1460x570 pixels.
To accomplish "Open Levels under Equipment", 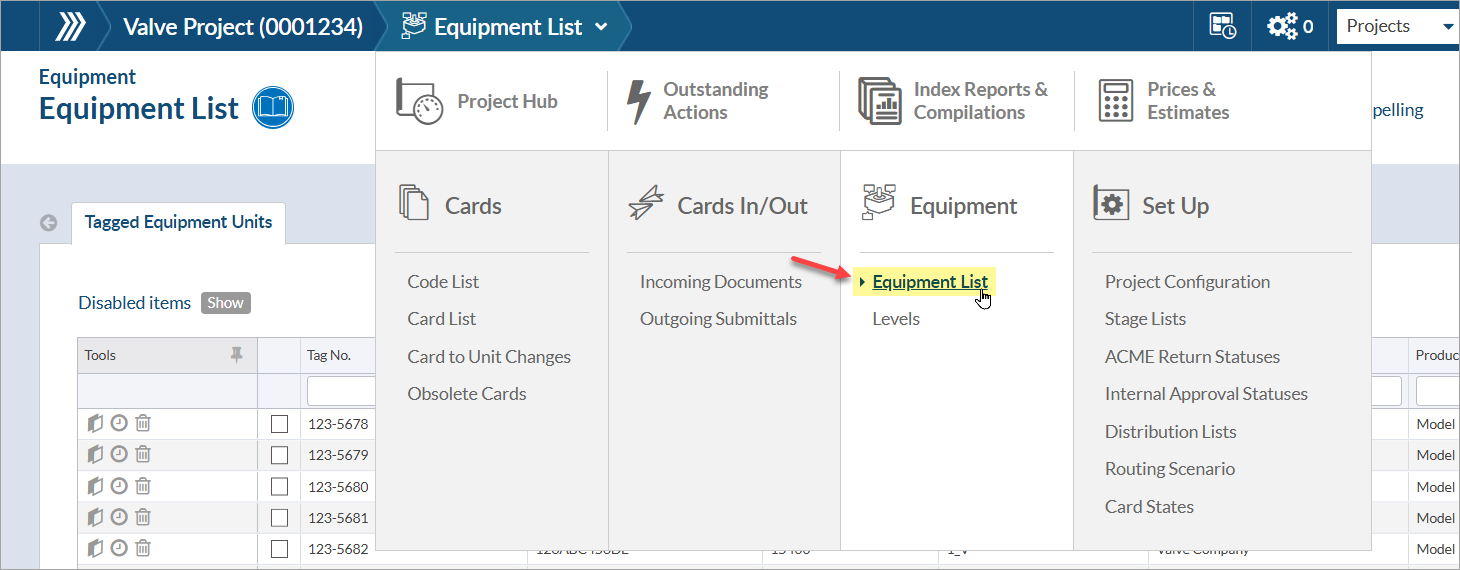I will tap(896, 319).
